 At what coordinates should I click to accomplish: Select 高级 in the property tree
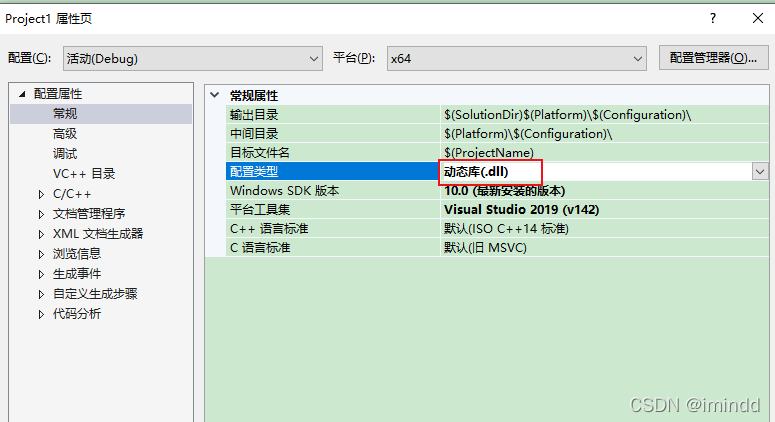[65, 133]
